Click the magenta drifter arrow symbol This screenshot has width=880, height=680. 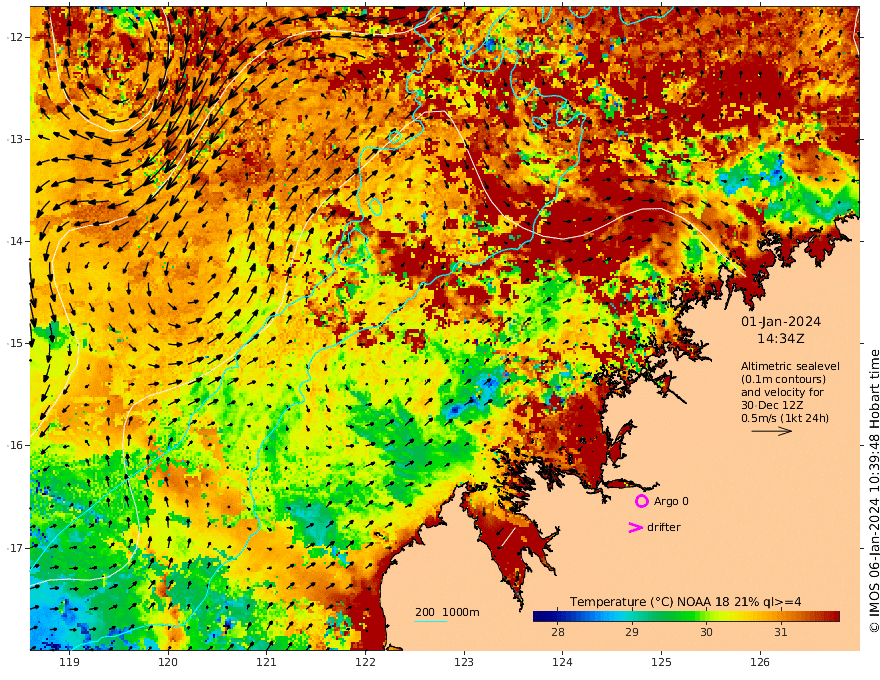click(x=635, y=527)
